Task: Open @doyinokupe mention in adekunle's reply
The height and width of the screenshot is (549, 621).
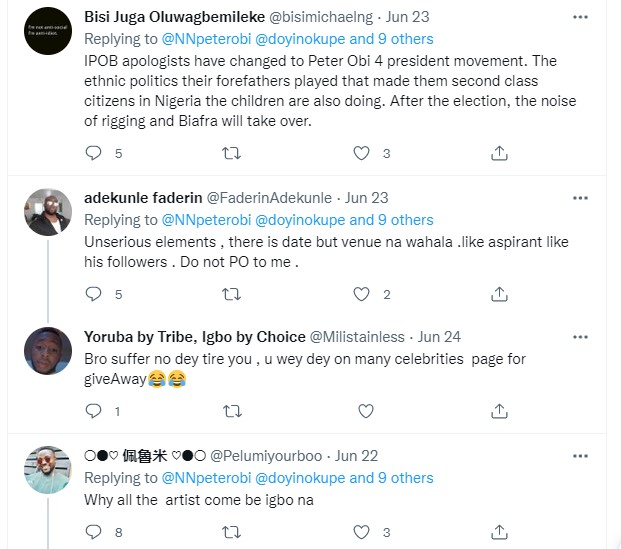Action: click(x=304, y=220)
